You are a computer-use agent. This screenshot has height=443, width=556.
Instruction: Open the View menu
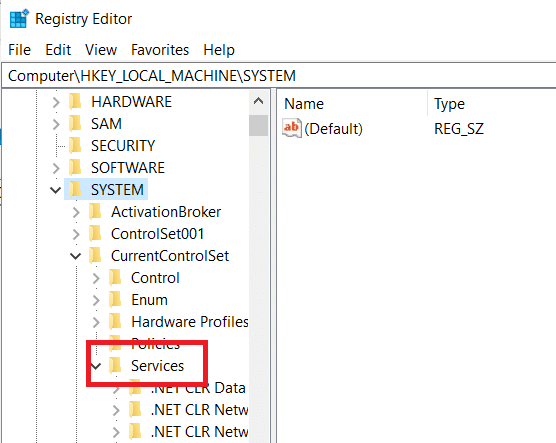point(101,50)
